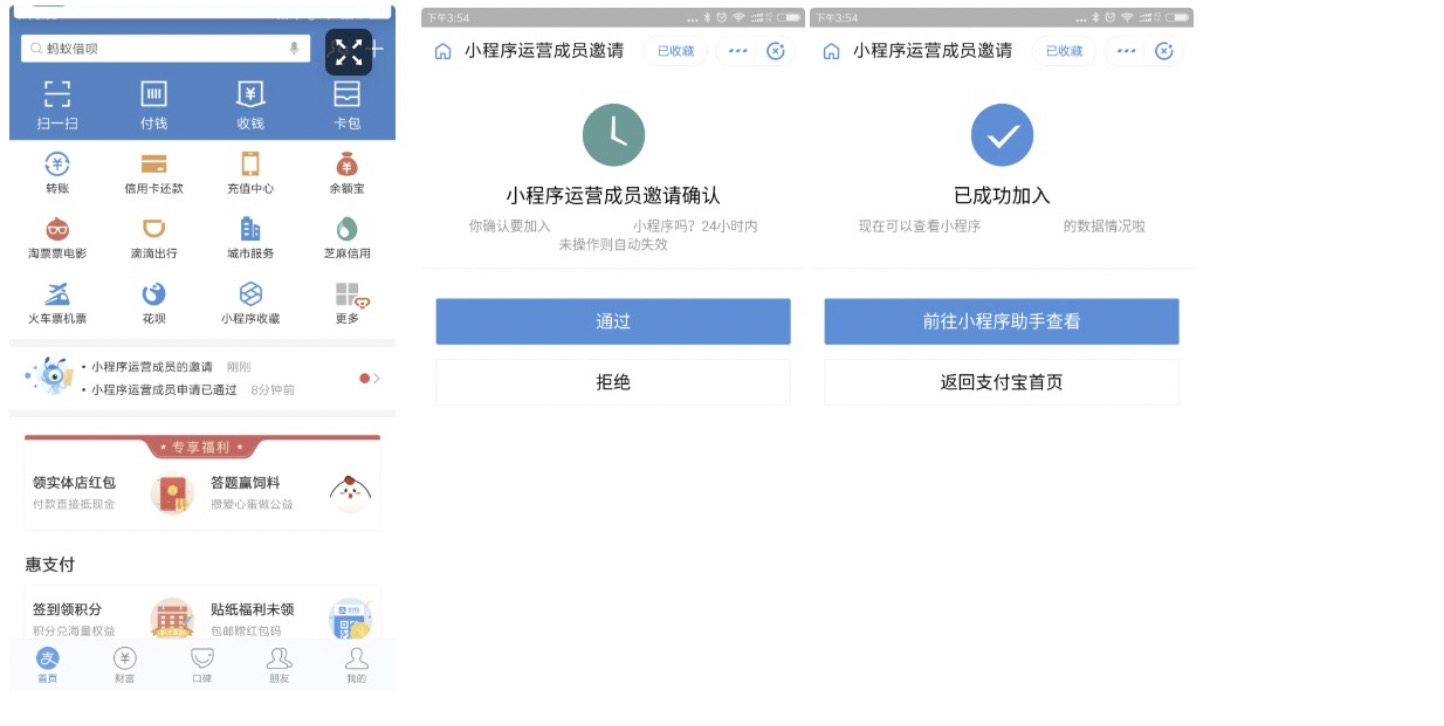Open three-dot menu on invitation confirm page
The width and height of the screenshot is (1444, 726).
tap(738, 51)
